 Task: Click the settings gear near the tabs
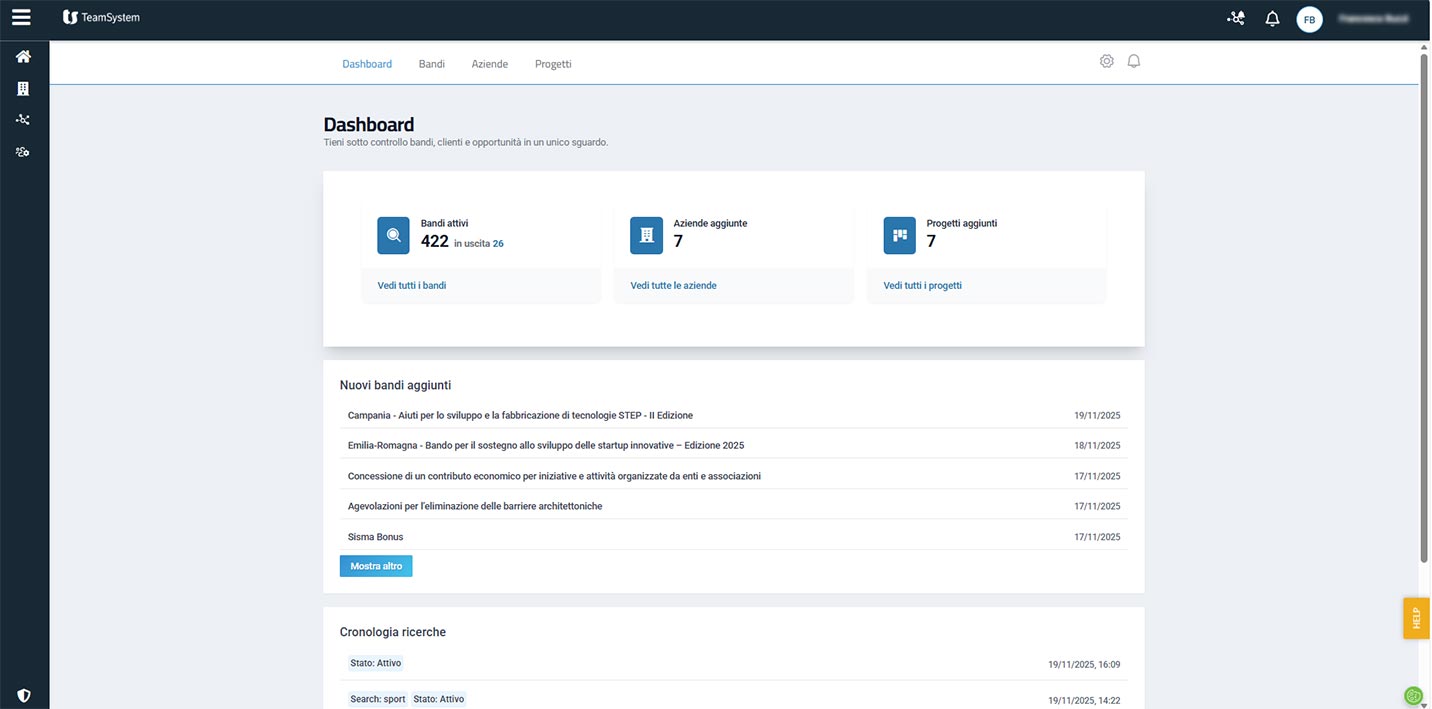click(1106, 61)
